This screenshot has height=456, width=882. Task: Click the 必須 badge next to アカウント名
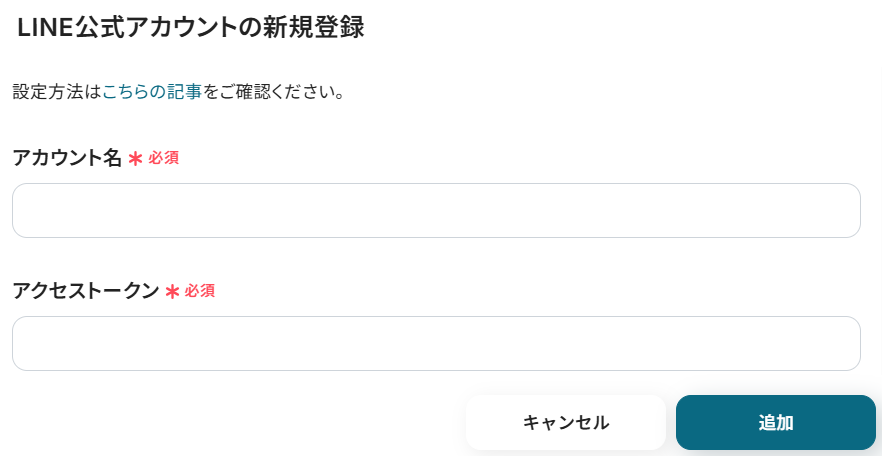(x=163, y=158)
